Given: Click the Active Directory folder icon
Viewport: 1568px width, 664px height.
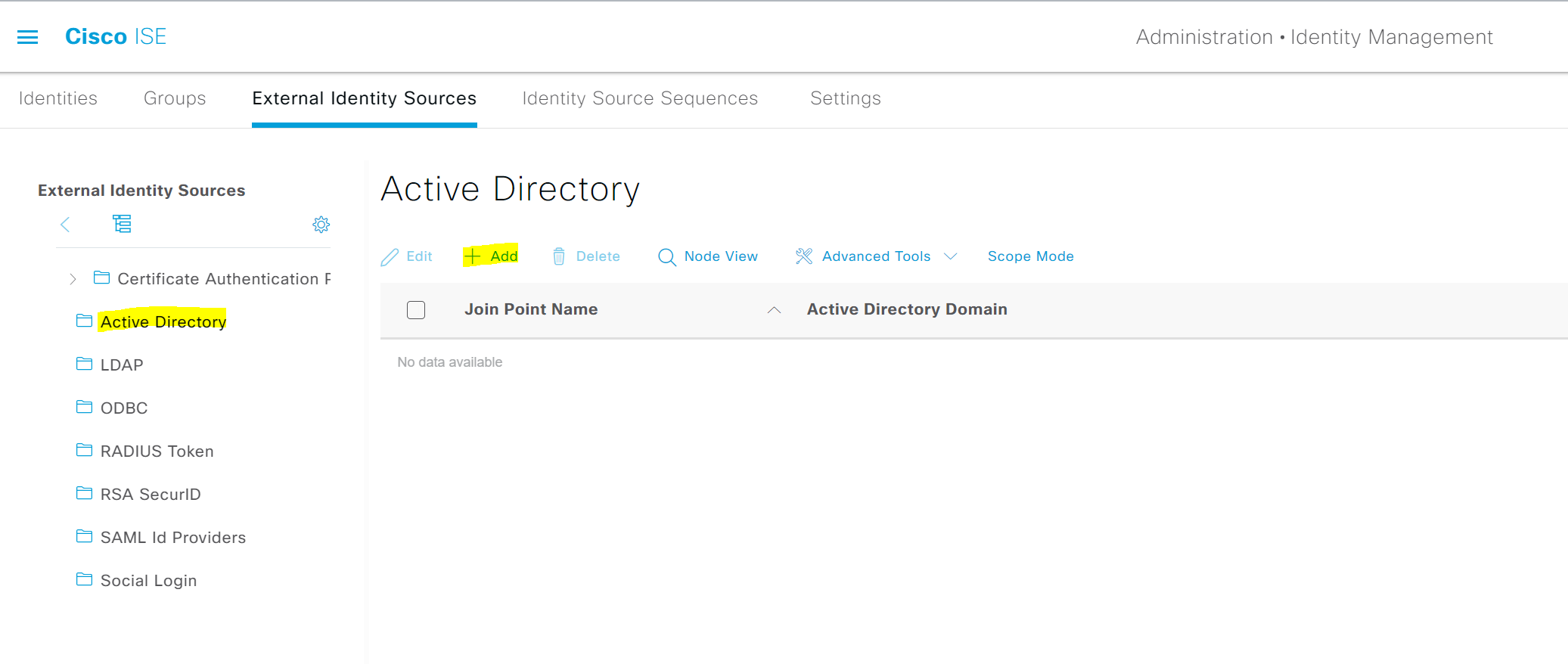Looking at the screenshot, I should tap(84, 321).
